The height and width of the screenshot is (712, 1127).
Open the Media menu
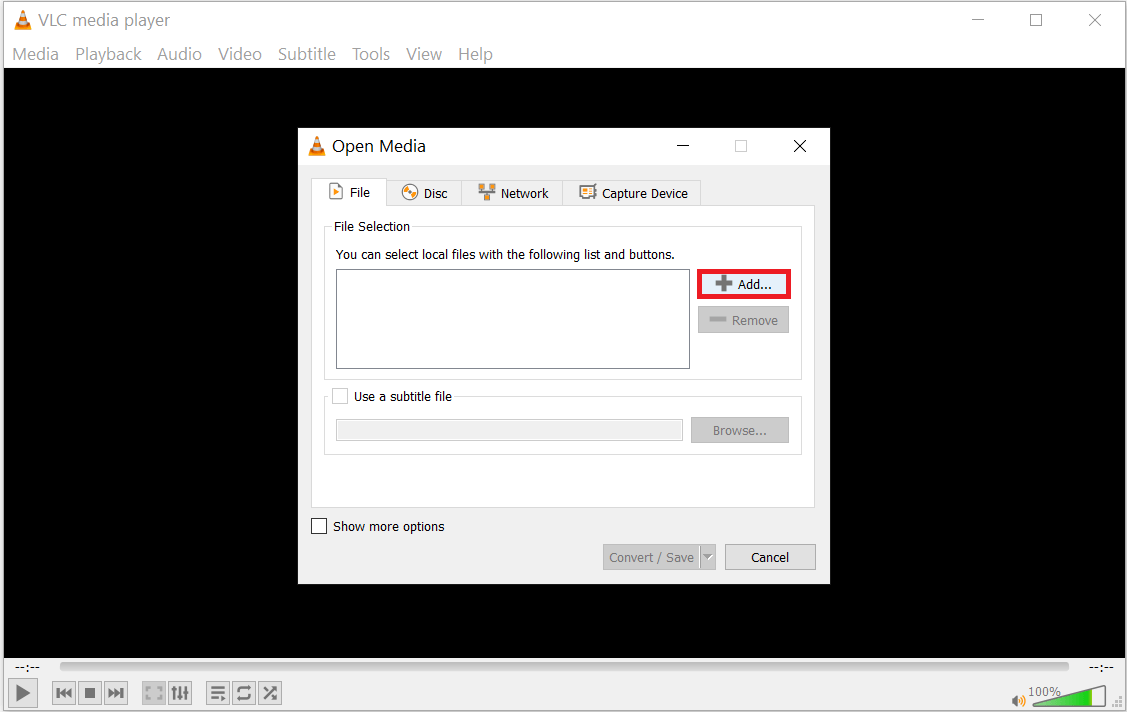coord(36,54)
